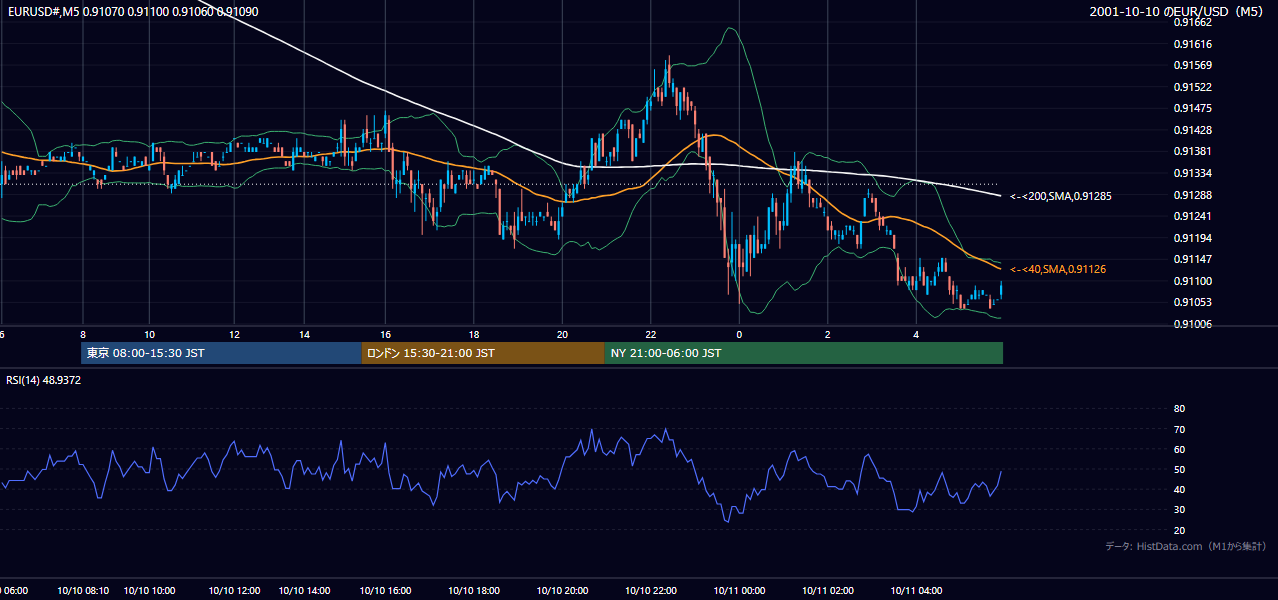
Task: Click price axis value 0.91522
Action: pos(1192,87)
